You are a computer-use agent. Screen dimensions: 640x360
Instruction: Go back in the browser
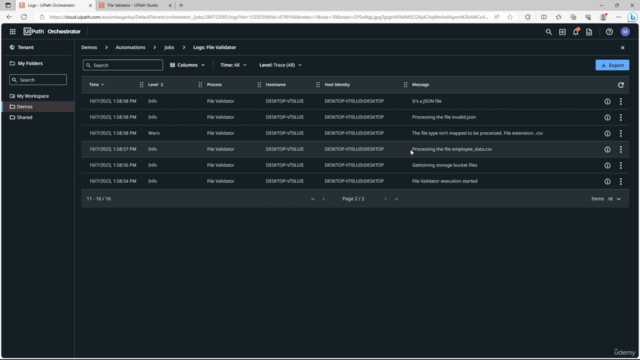tap(9, 17)
